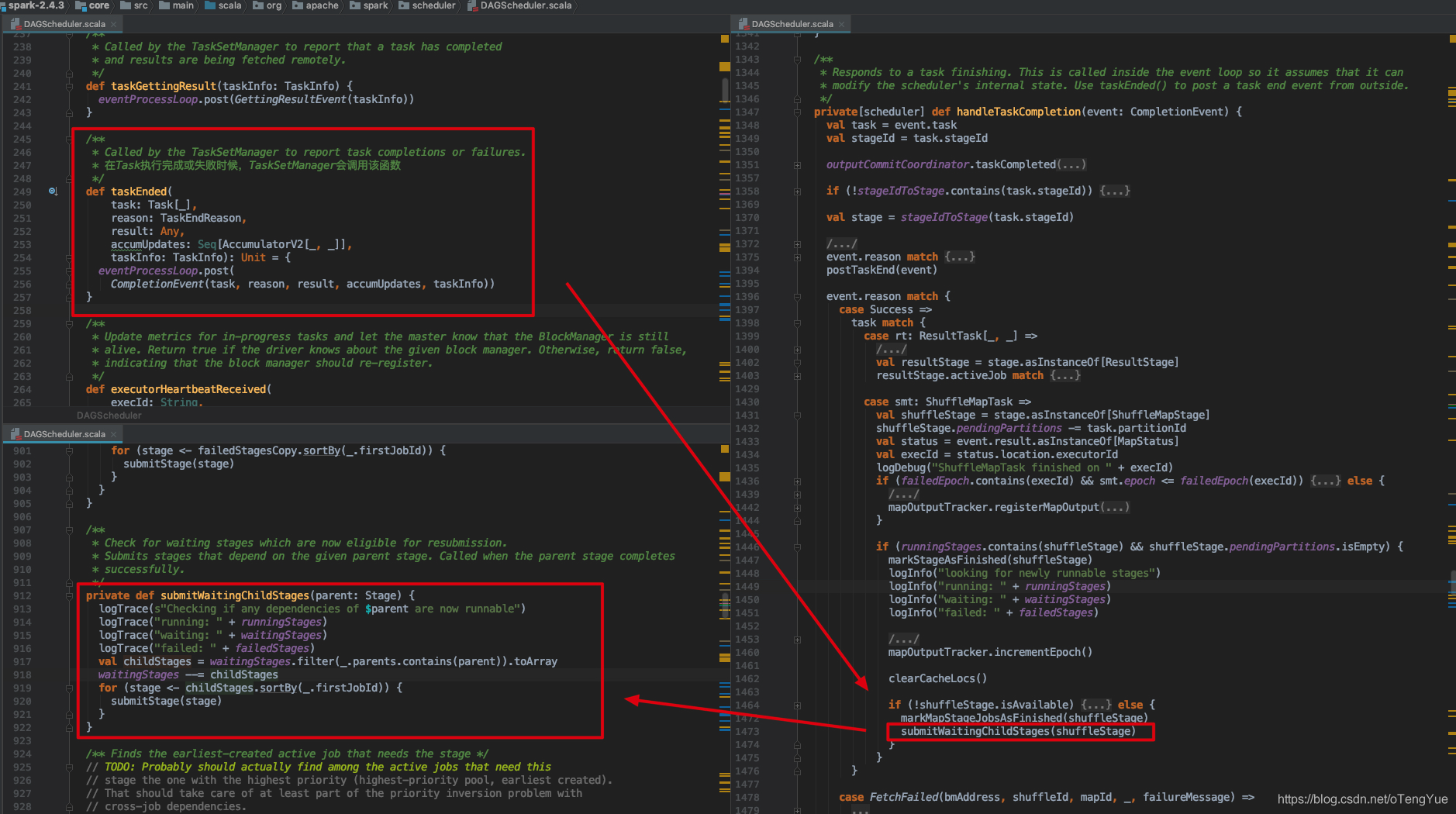
Task: Expand /.../ folded comment above event.reason match
Action: 842,243
